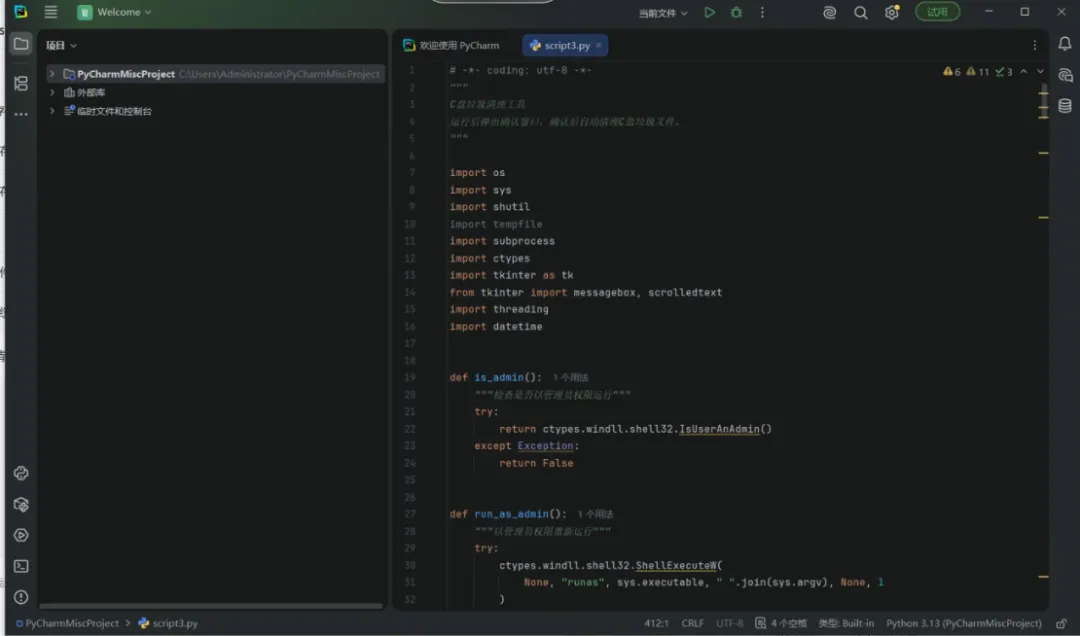The image size is (1080, 636).
Task: Click IsUserAnAdmin in the code
Action: [719, 429]
